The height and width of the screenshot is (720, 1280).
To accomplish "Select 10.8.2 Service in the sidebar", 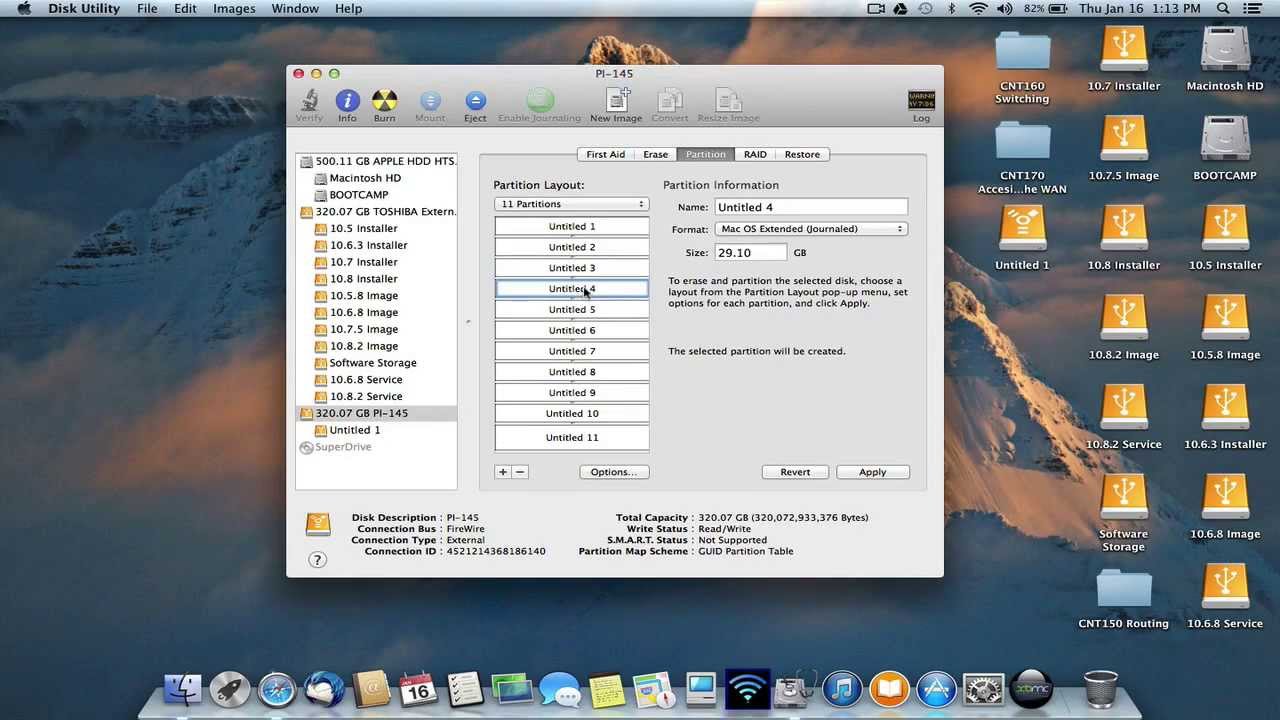I will click(x=377, y=396).
